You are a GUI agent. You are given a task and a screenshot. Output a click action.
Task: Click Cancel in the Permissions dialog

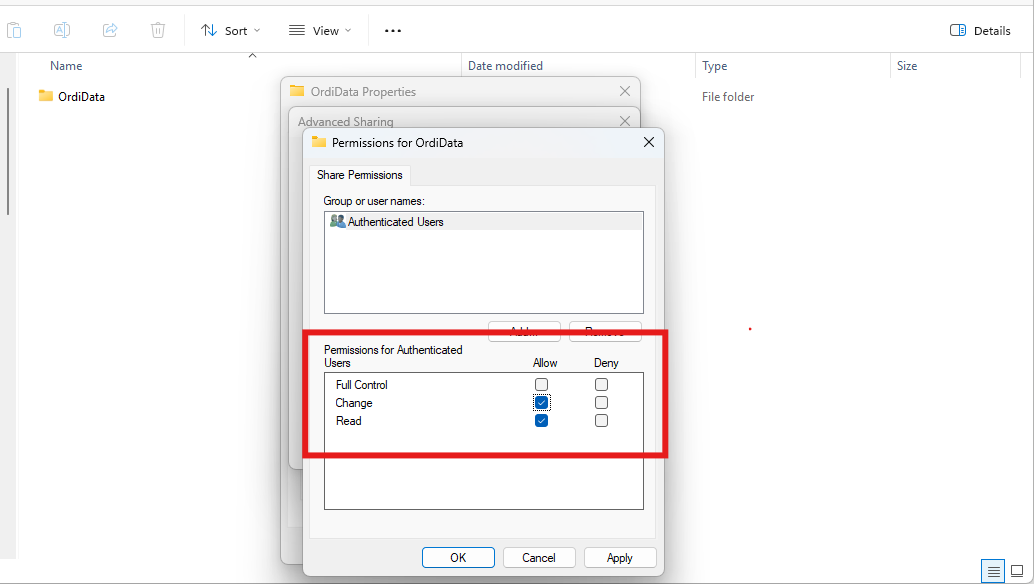coord(539,558)
